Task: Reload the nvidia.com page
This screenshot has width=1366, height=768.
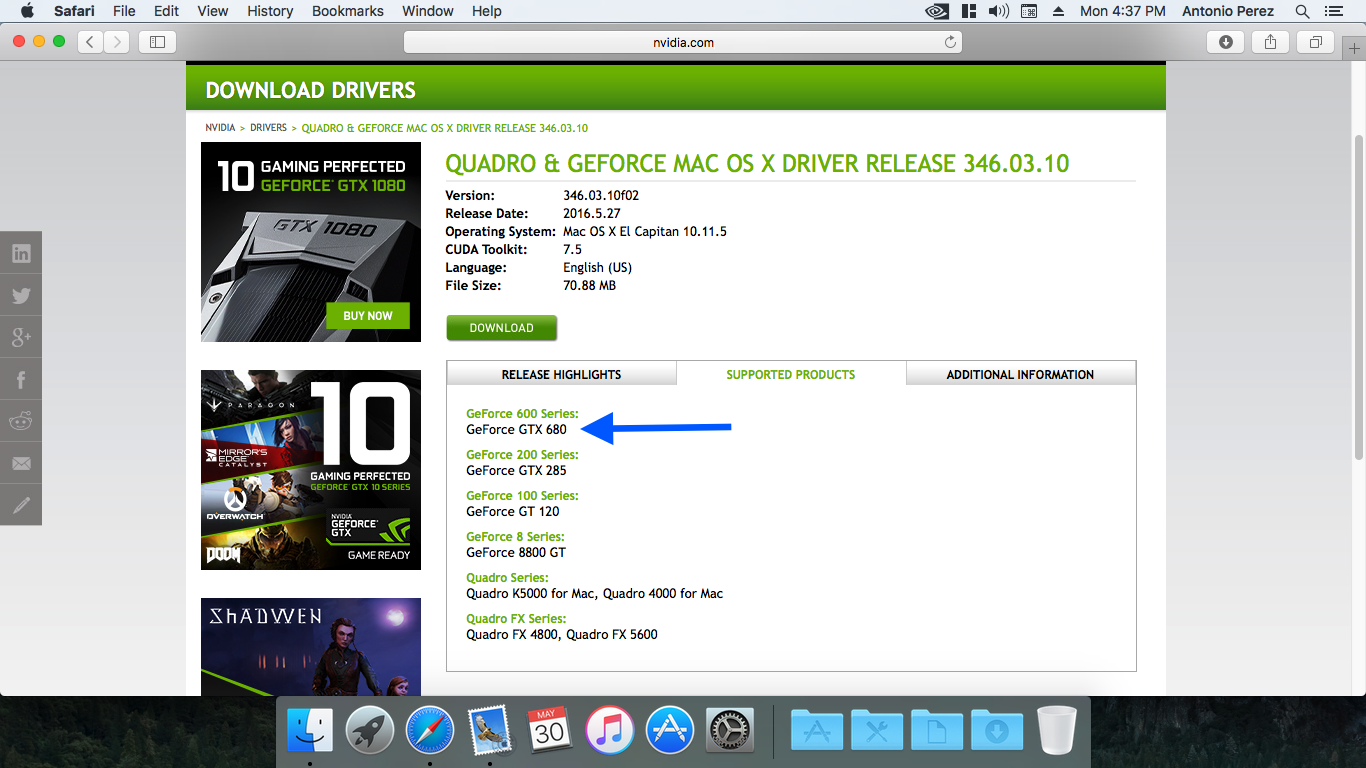Action: coord(950,42)
